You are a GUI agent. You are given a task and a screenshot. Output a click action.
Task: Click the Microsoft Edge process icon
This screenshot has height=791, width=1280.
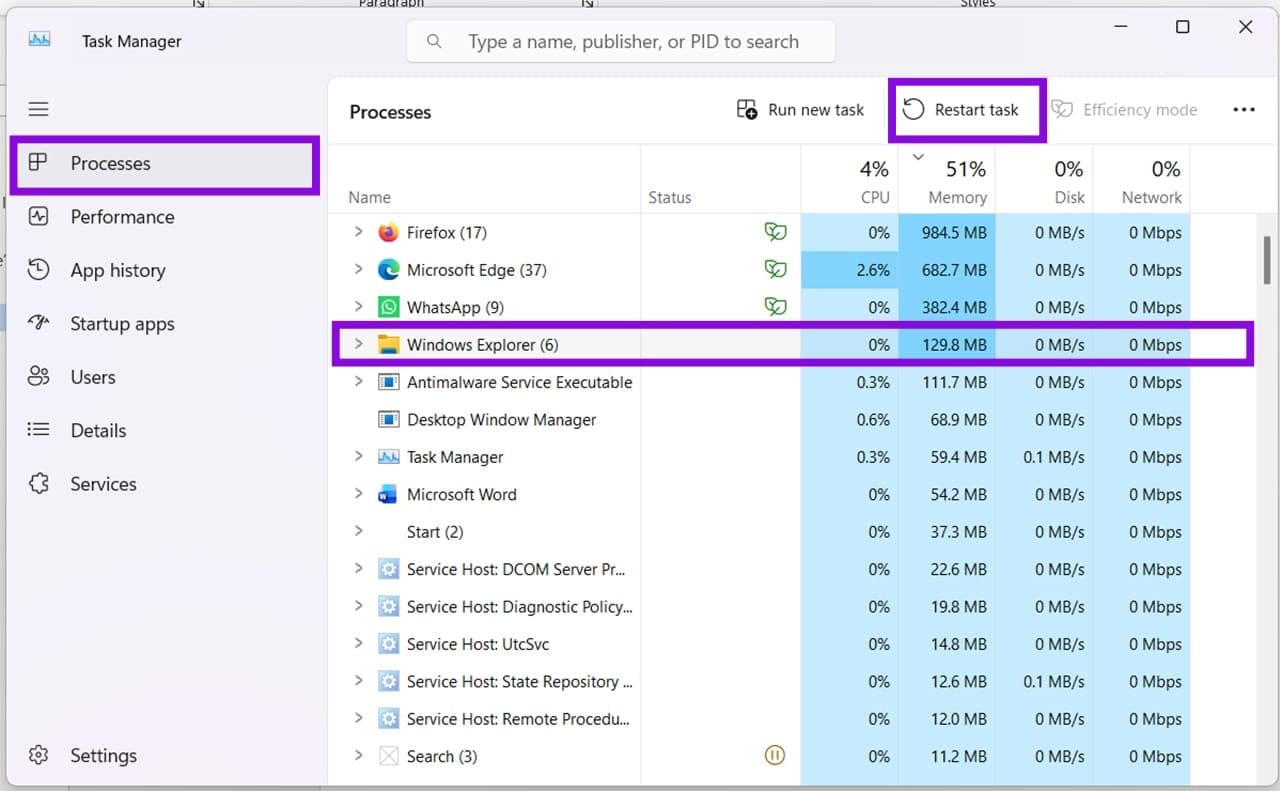(x=388, y=270)
